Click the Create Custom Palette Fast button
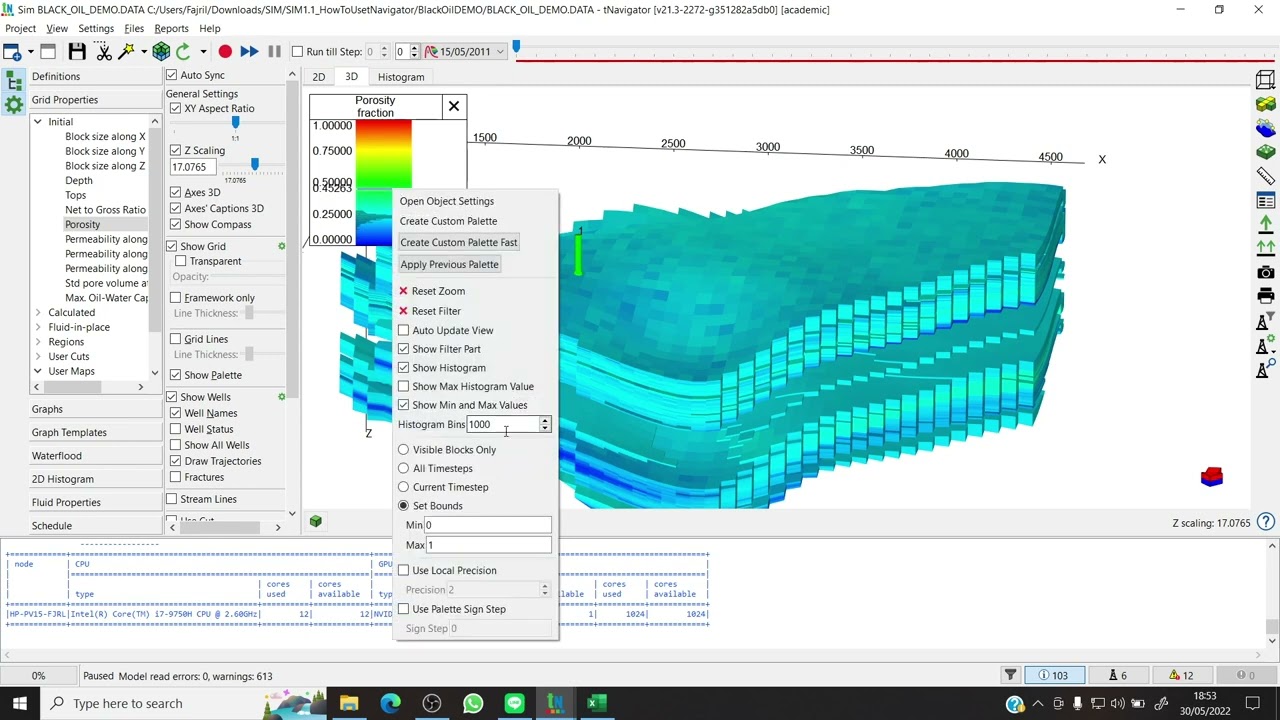Screen dimensions: 1280x720 tap(459, 242)
